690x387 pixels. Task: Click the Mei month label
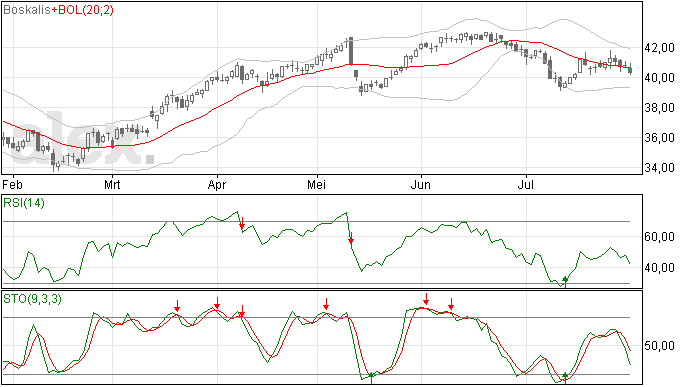click(316, 184)
